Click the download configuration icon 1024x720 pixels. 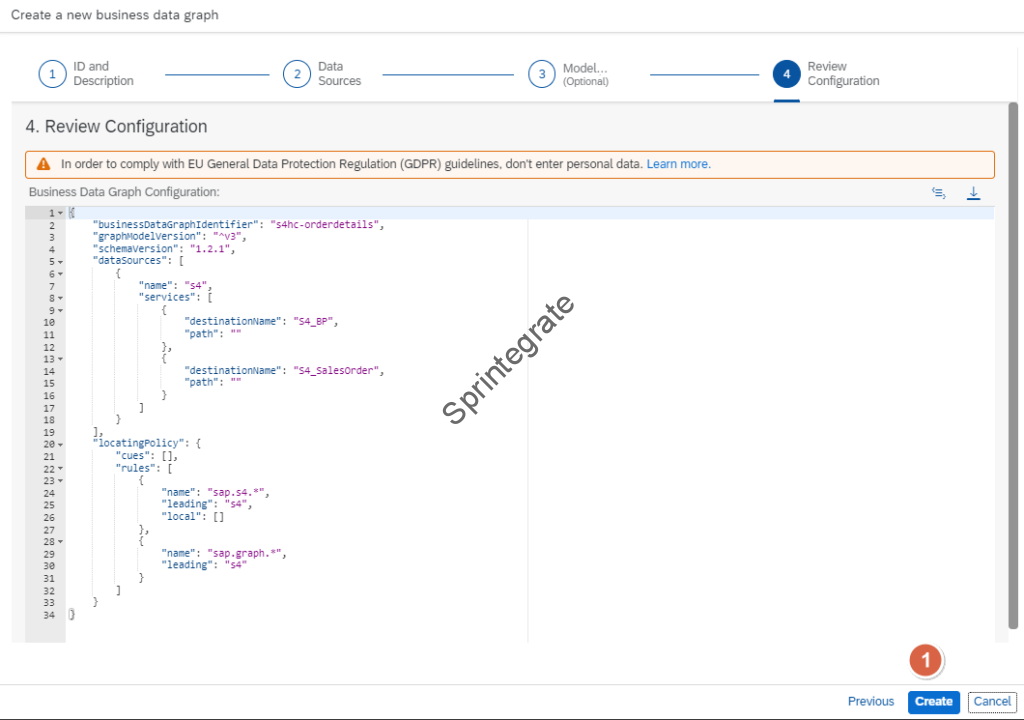point(973,193)
